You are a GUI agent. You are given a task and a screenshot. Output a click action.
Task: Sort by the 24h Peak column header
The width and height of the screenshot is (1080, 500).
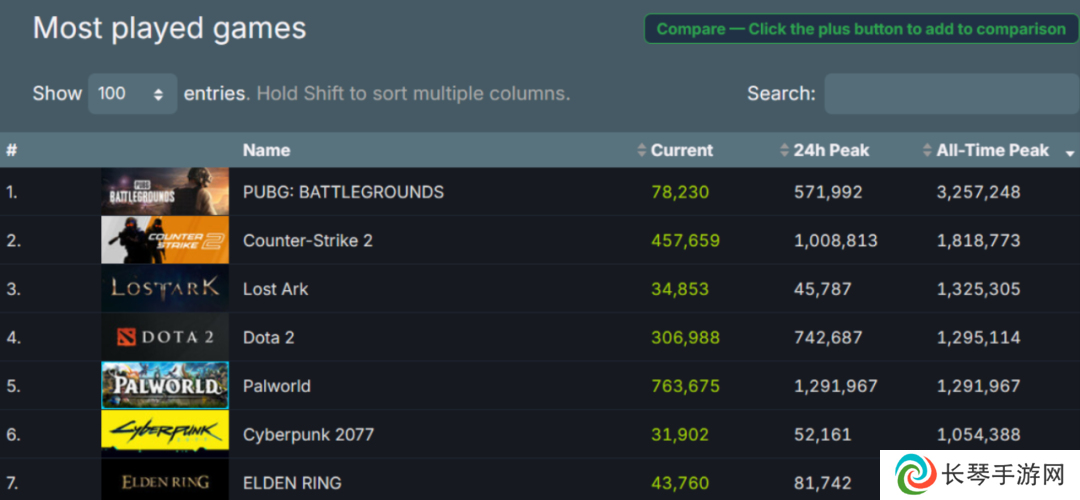[831, 150]
